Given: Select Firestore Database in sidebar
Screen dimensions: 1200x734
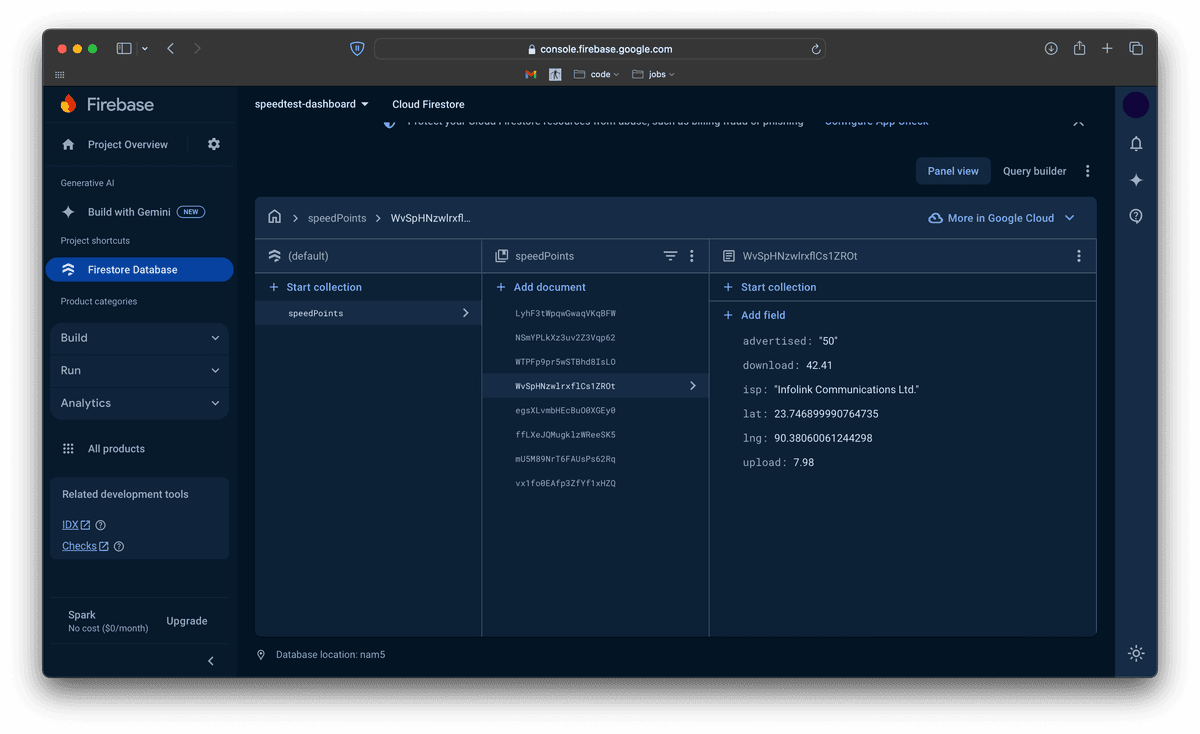Looking at the screenshot, I should [x=139, y=270].
